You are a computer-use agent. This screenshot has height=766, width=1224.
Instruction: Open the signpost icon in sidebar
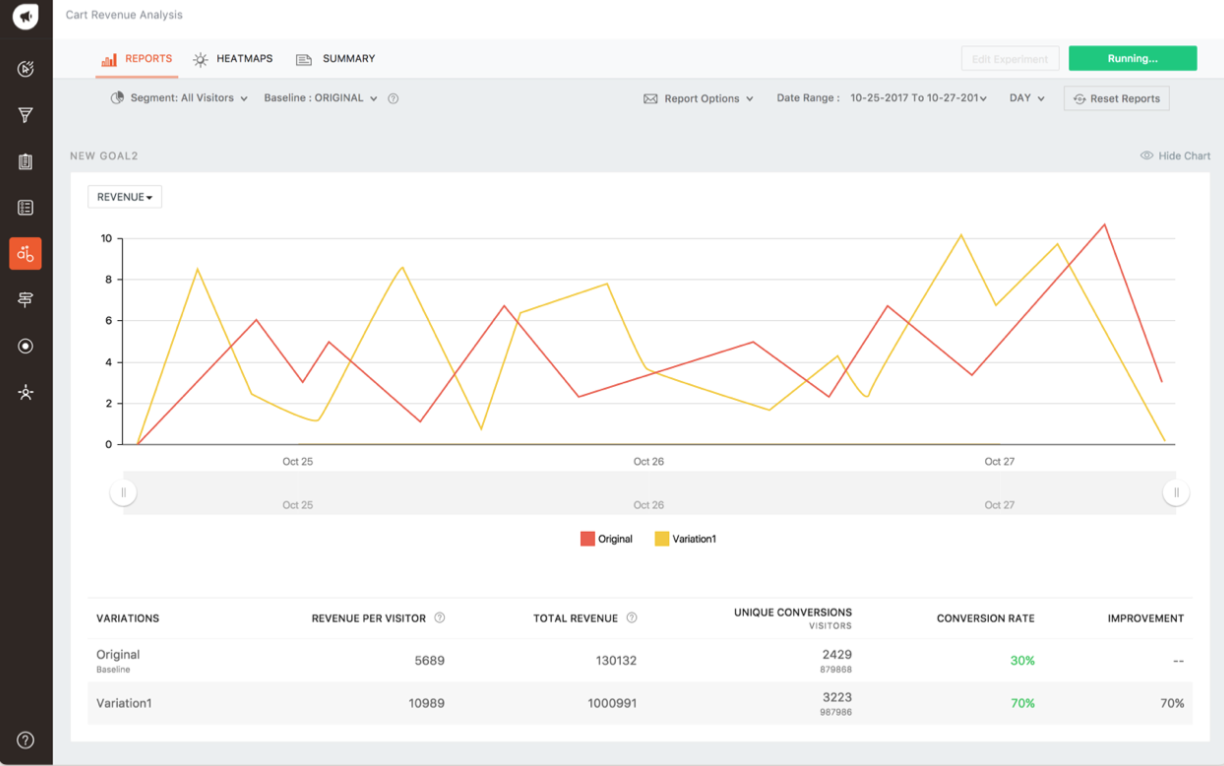(x=26, y=300)
